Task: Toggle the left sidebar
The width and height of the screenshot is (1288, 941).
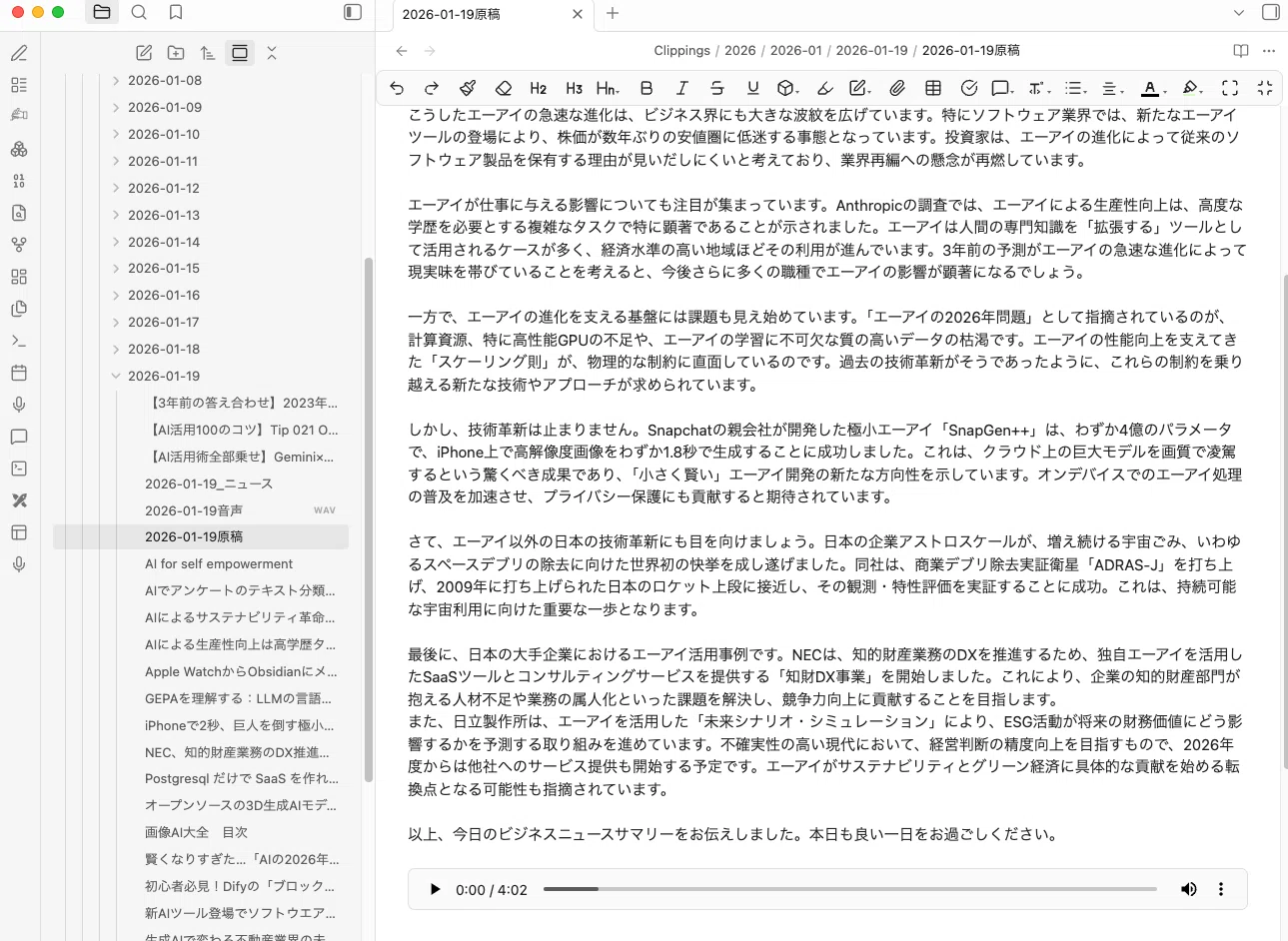Action: click(353, 13)
